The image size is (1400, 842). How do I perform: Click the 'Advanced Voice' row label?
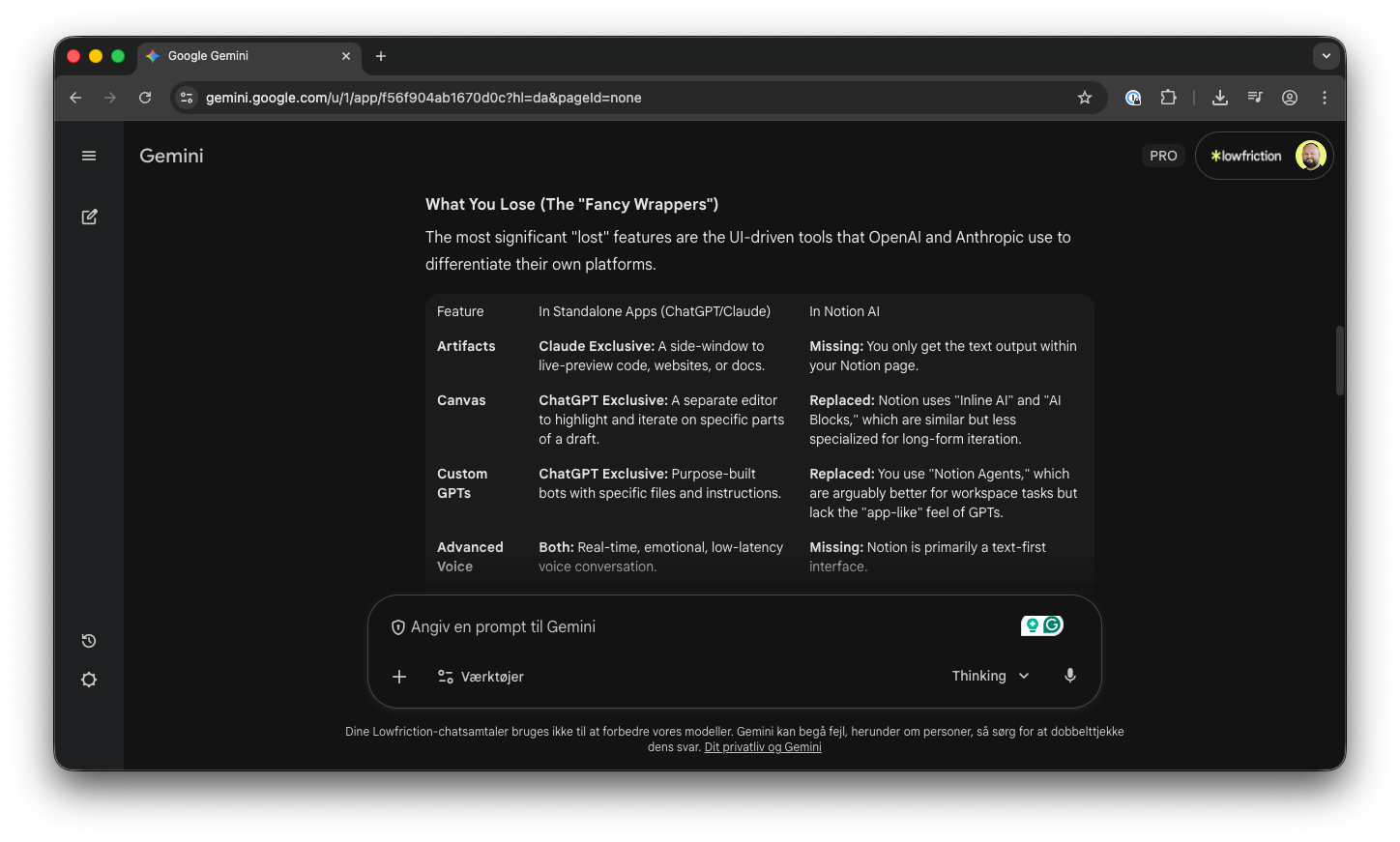coord(470,557)
